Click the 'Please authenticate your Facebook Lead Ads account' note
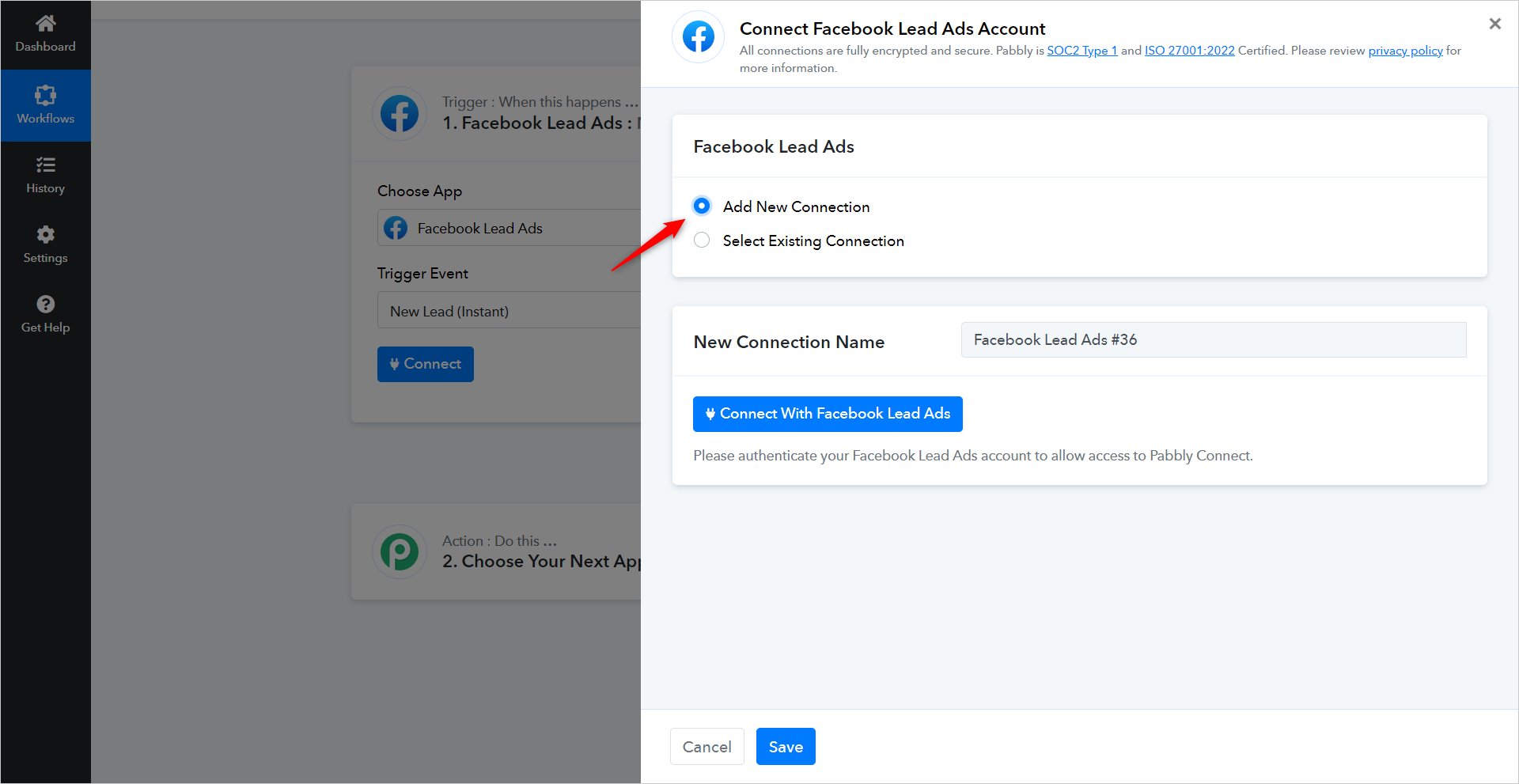The height and width of the screenshot is (784, 1519). click(x=973, y=456)
